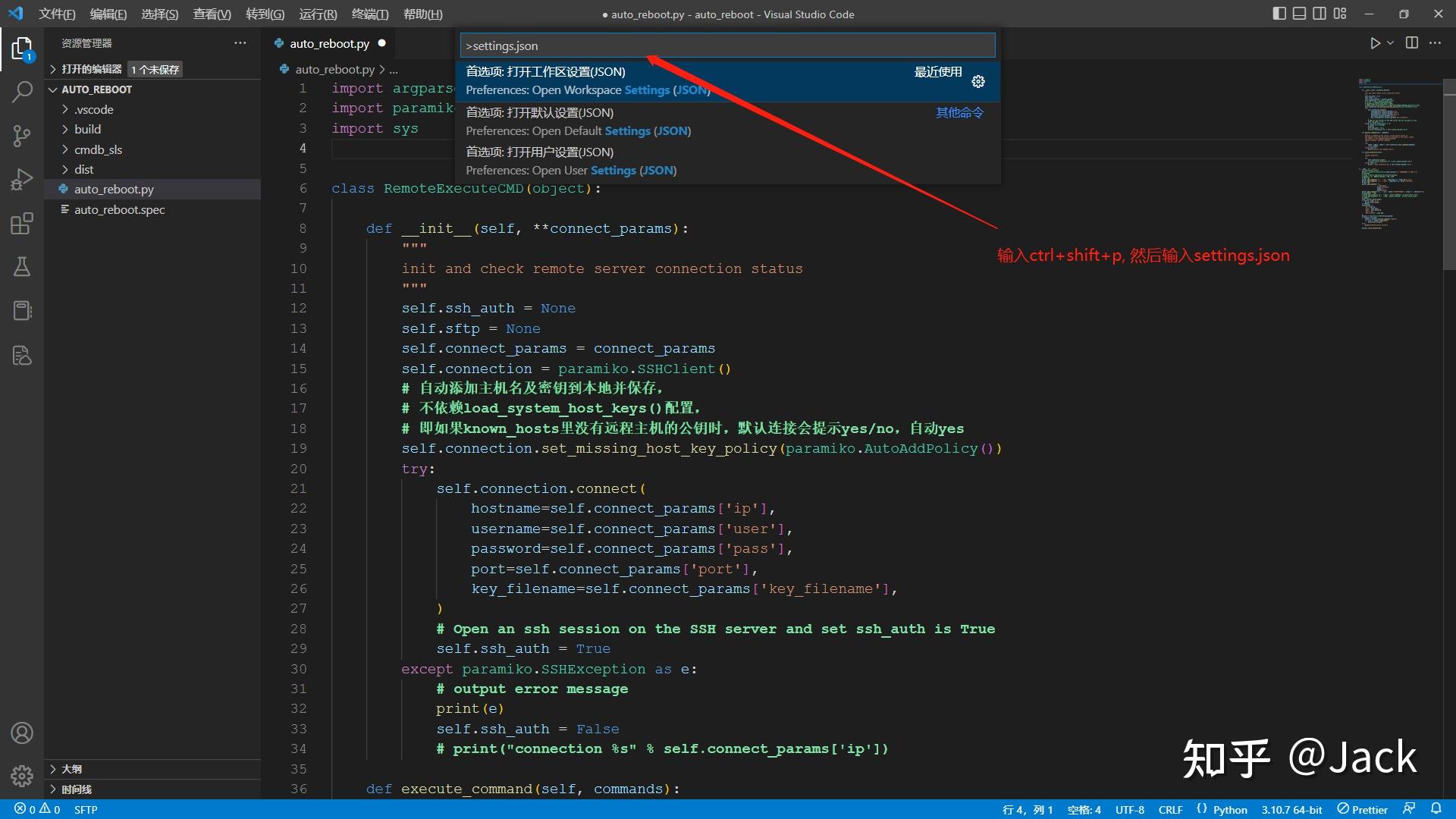Open the Source Control view
The width and height of the screenshot is (1456, 819).
22,136
